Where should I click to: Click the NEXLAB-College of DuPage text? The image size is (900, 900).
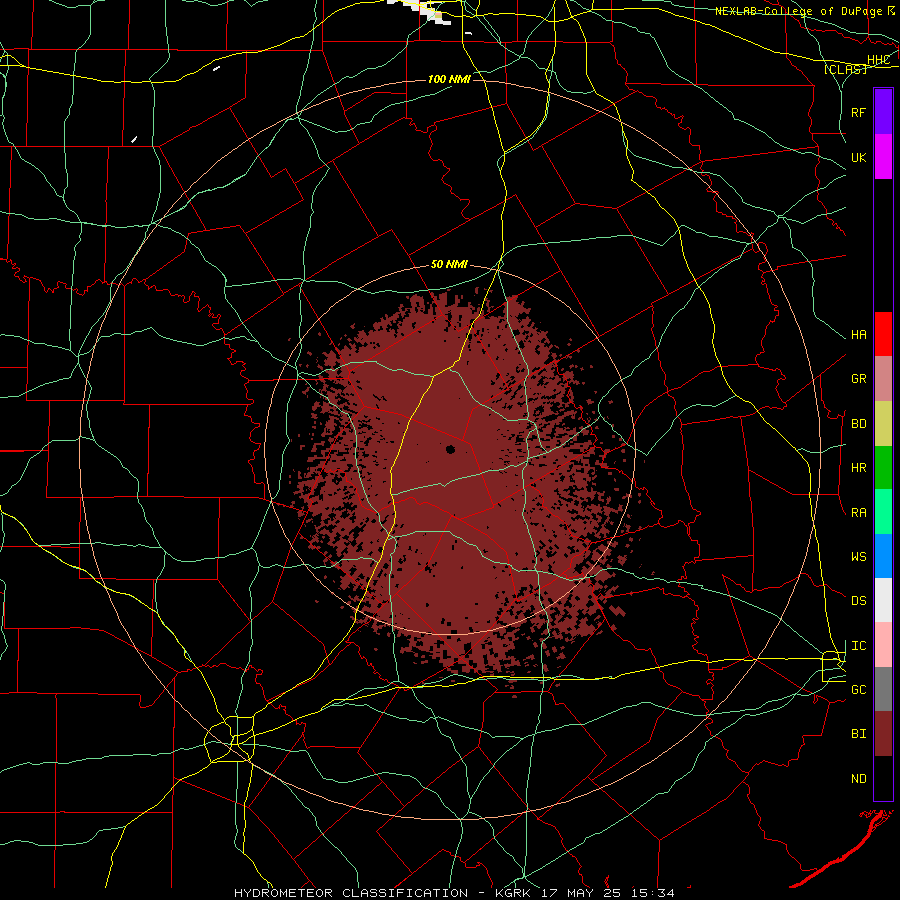tap(800, 11)
